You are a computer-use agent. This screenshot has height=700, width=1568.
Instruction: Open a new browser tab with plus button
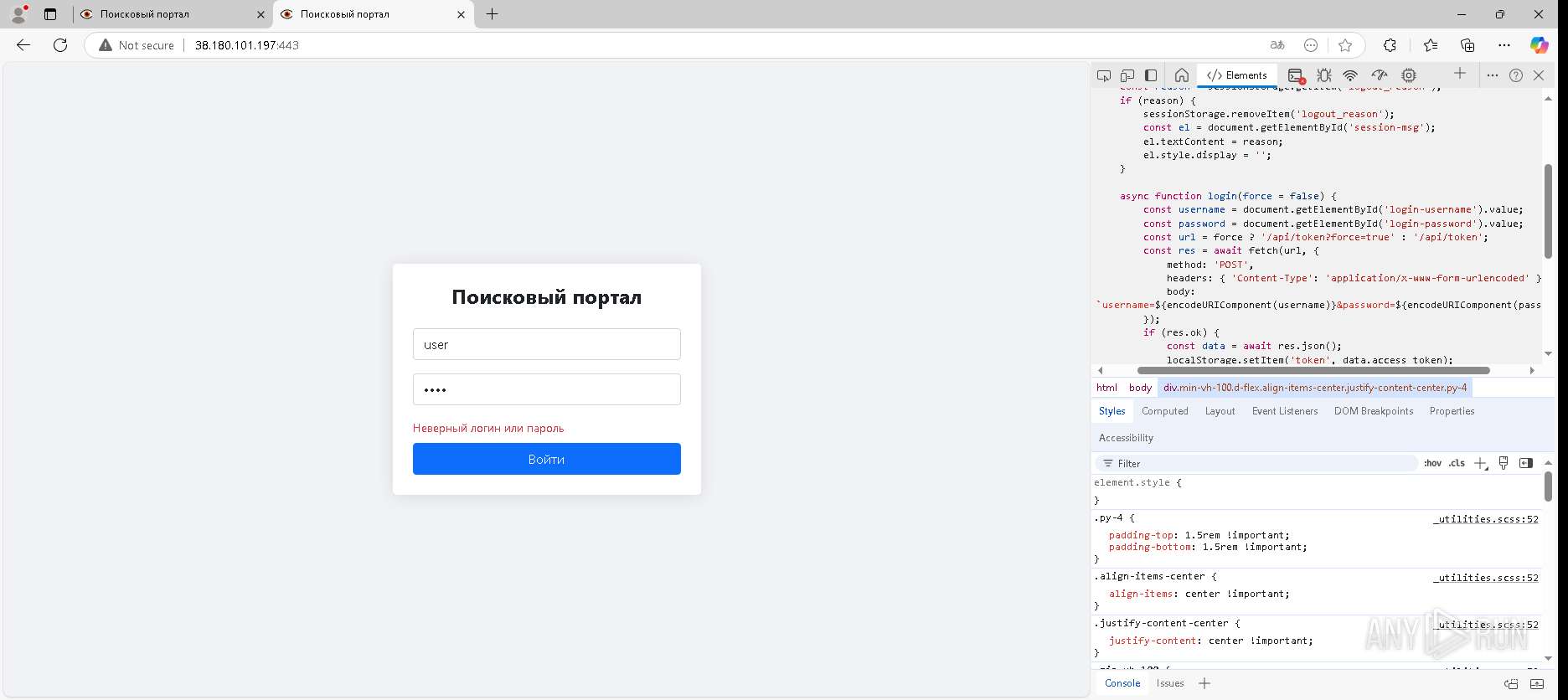pos(493,14)
